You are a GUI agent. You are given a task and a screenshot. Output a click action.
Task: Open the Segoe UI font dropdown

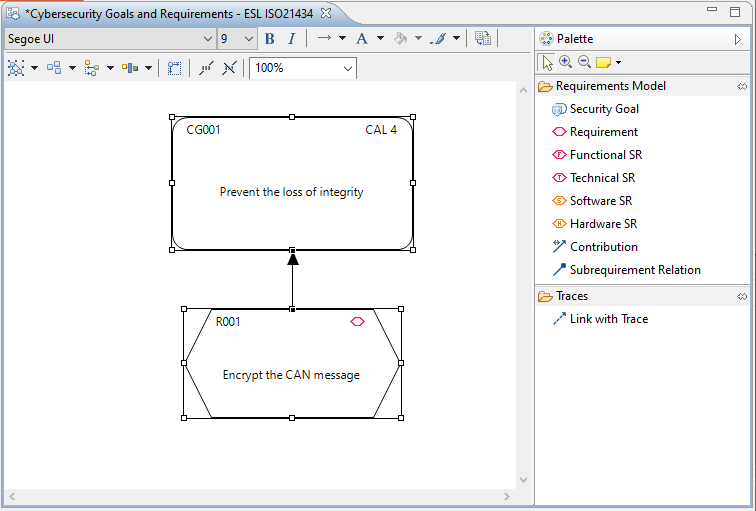(x=208, y=39)
